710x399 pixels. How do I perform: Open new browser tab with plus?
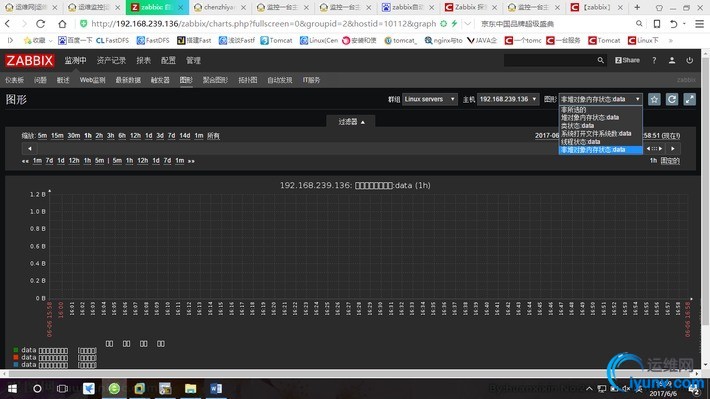(637, 7)
